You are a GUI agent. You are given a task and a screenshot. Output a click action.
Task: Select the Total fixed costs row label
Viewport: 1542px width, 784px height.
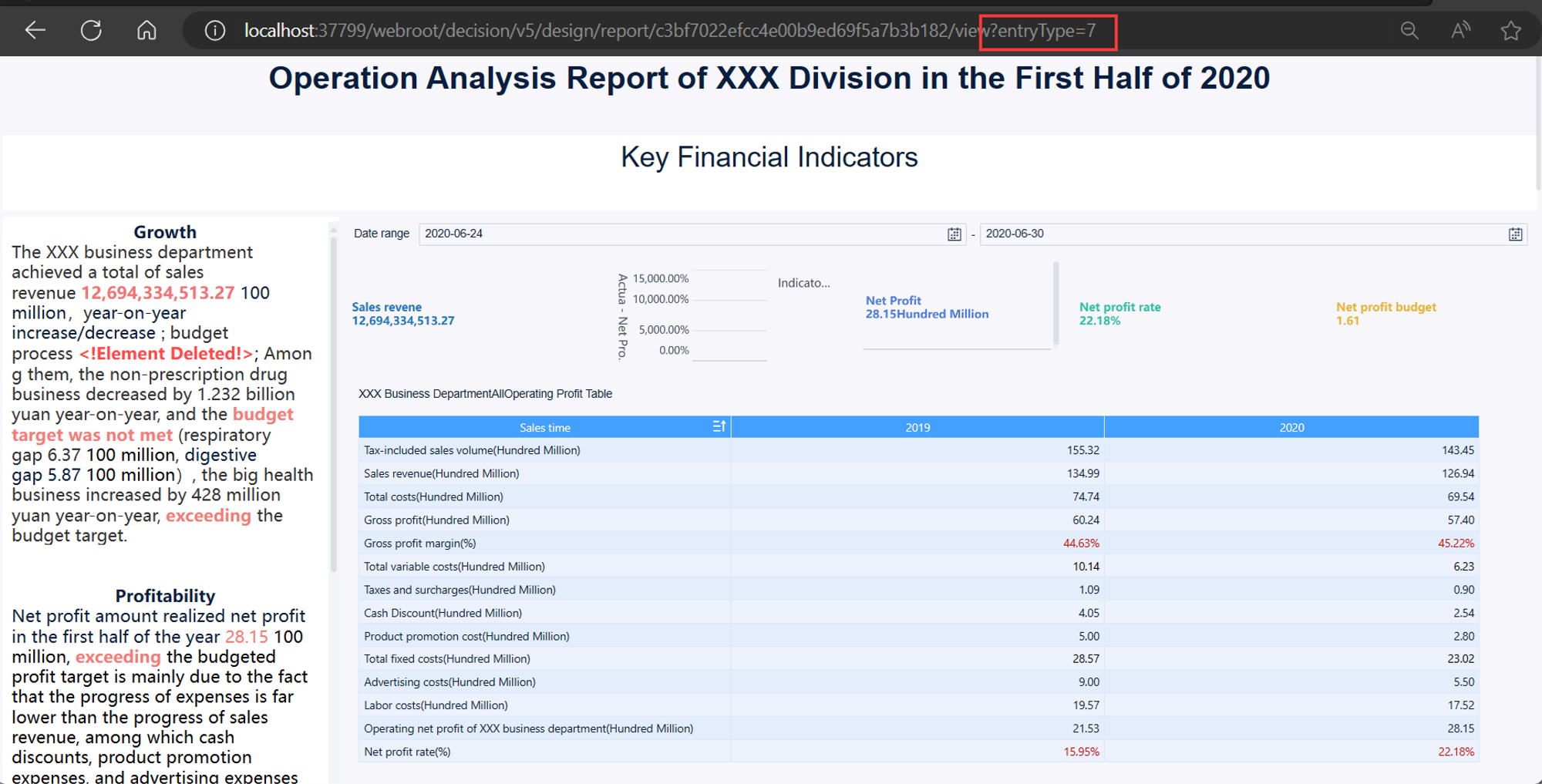447,659
